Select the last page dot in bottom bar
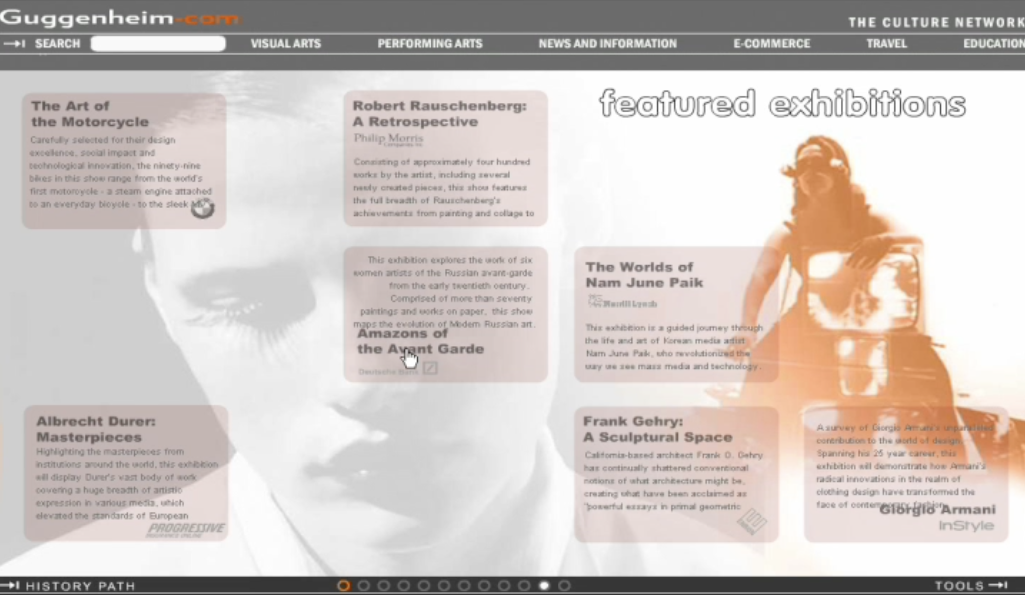This screenshot has height=595, width=1025. pos(564,586)
